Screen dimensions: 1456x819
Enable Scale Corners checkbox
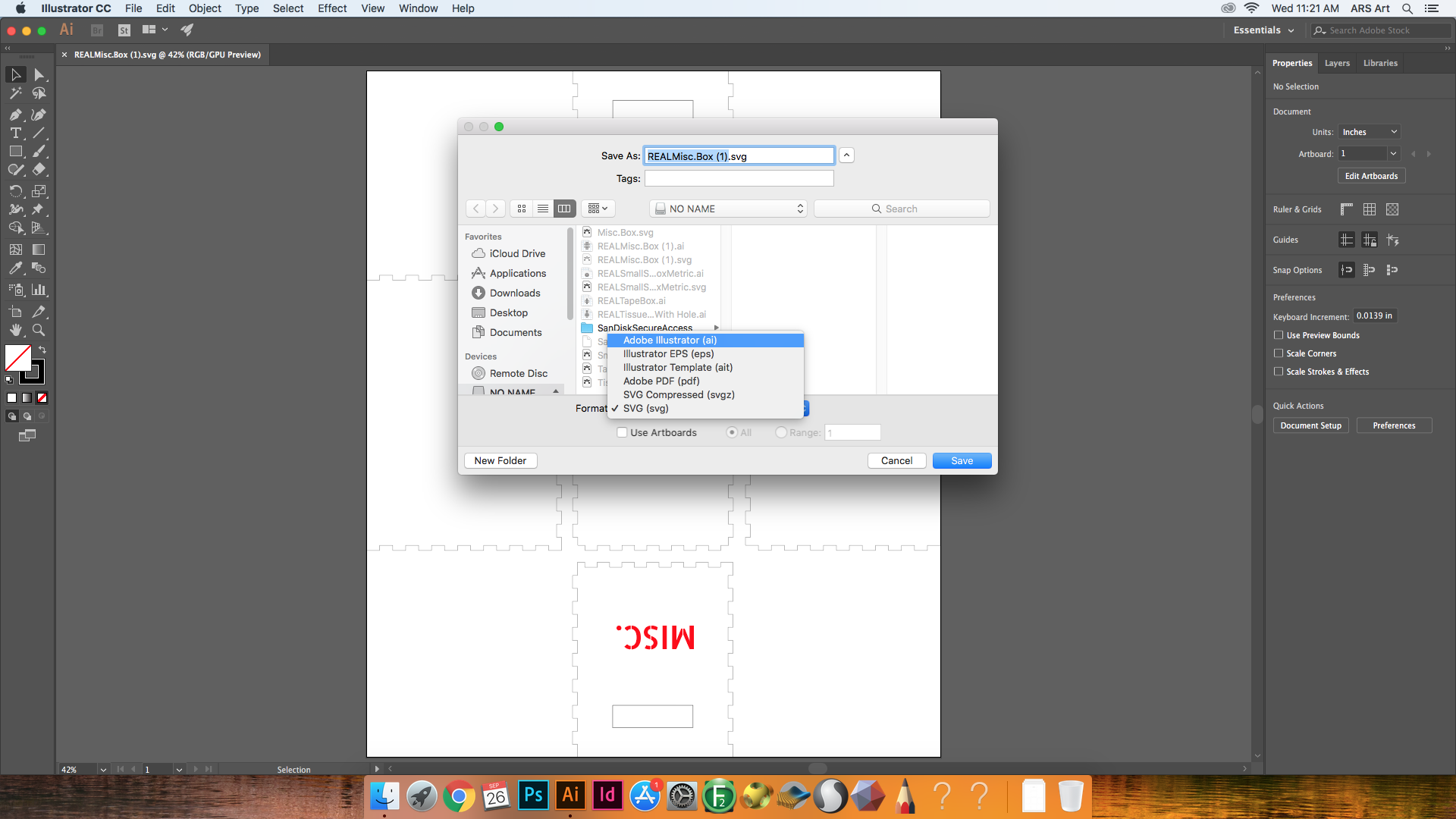(x=1278, y=353)
